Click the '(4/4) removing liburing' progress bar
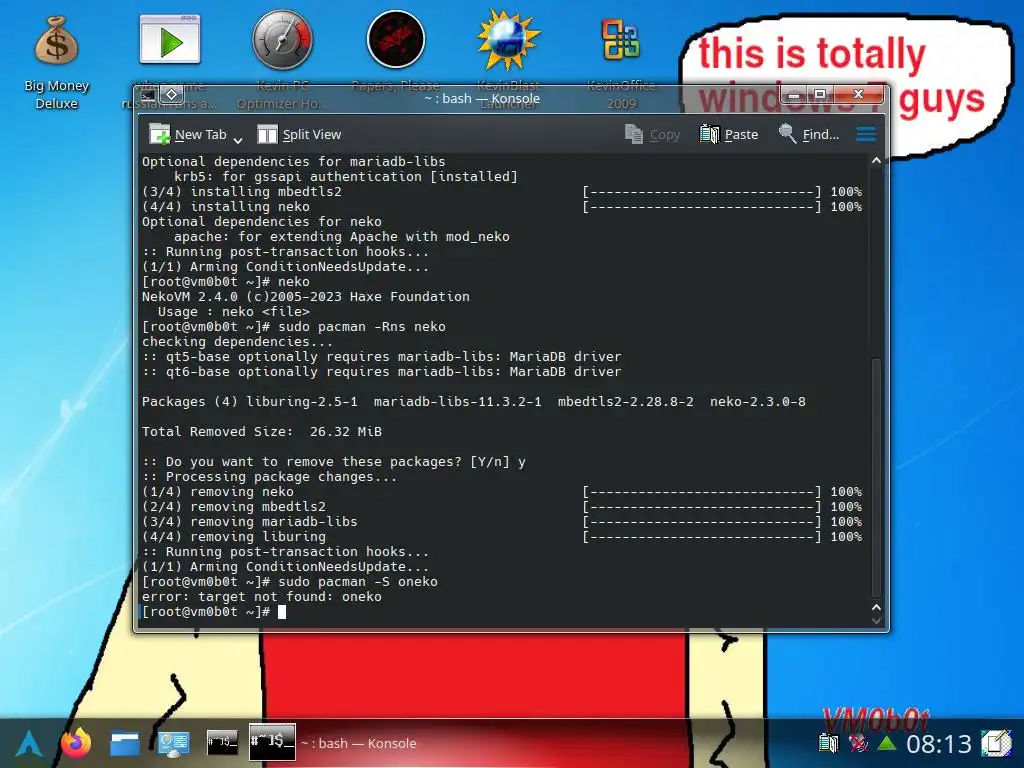Screen dimensions: 1024x768 pos(702,537)
